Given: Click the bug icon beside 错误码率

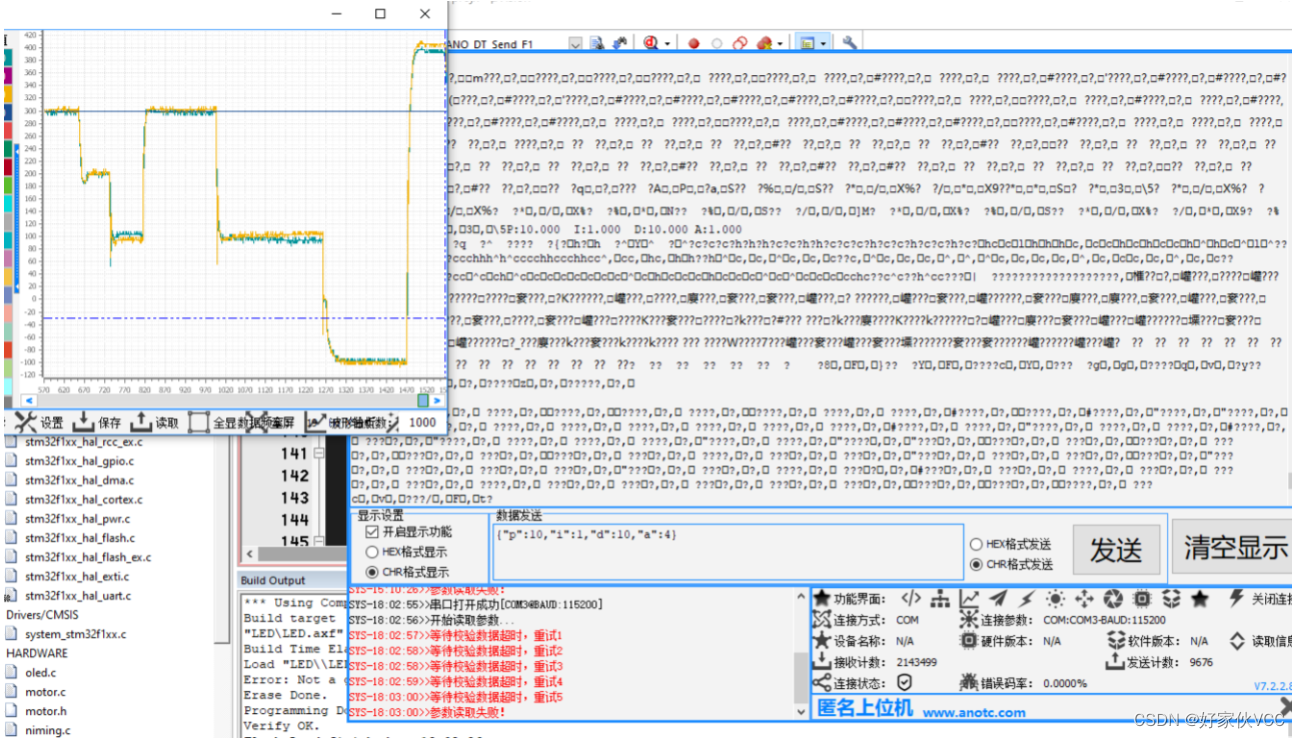Looking at the screenshot, I should pyautogui.click(x=968, y=682).
